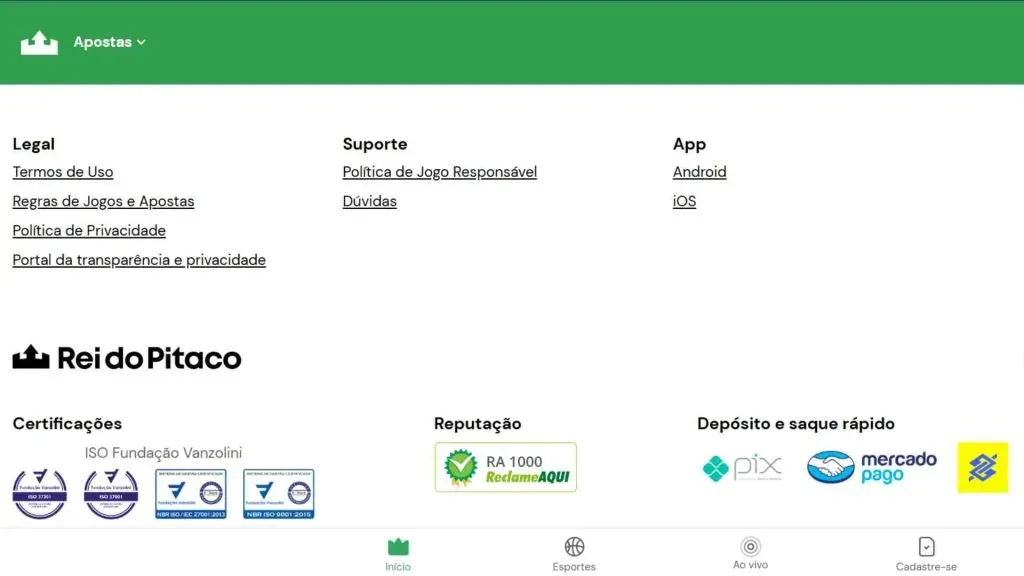Select the Esportes basketball icon

tap(573, 545)
